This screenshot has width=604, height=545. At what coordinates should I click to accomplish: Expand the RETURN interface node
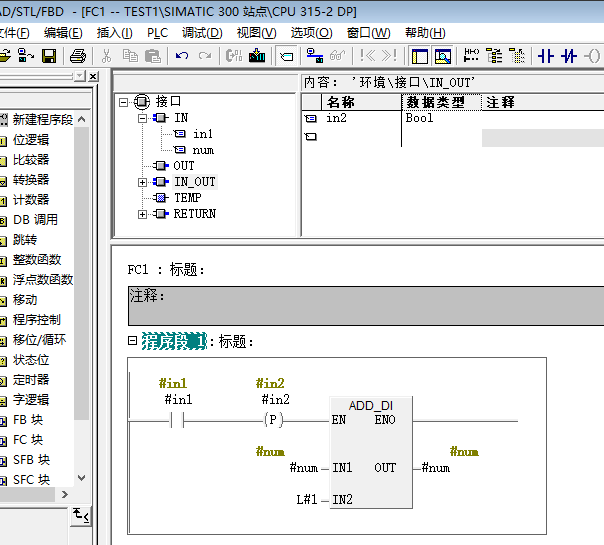point(142,214)
